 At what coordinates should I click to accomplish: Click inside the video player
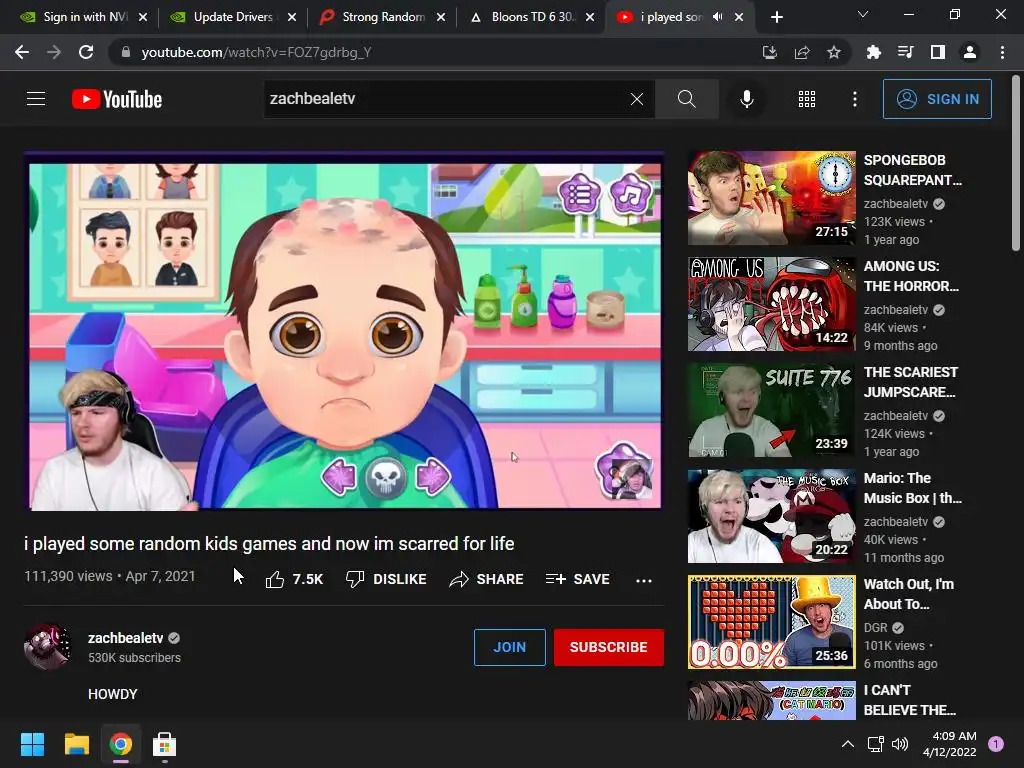(344, 330)
